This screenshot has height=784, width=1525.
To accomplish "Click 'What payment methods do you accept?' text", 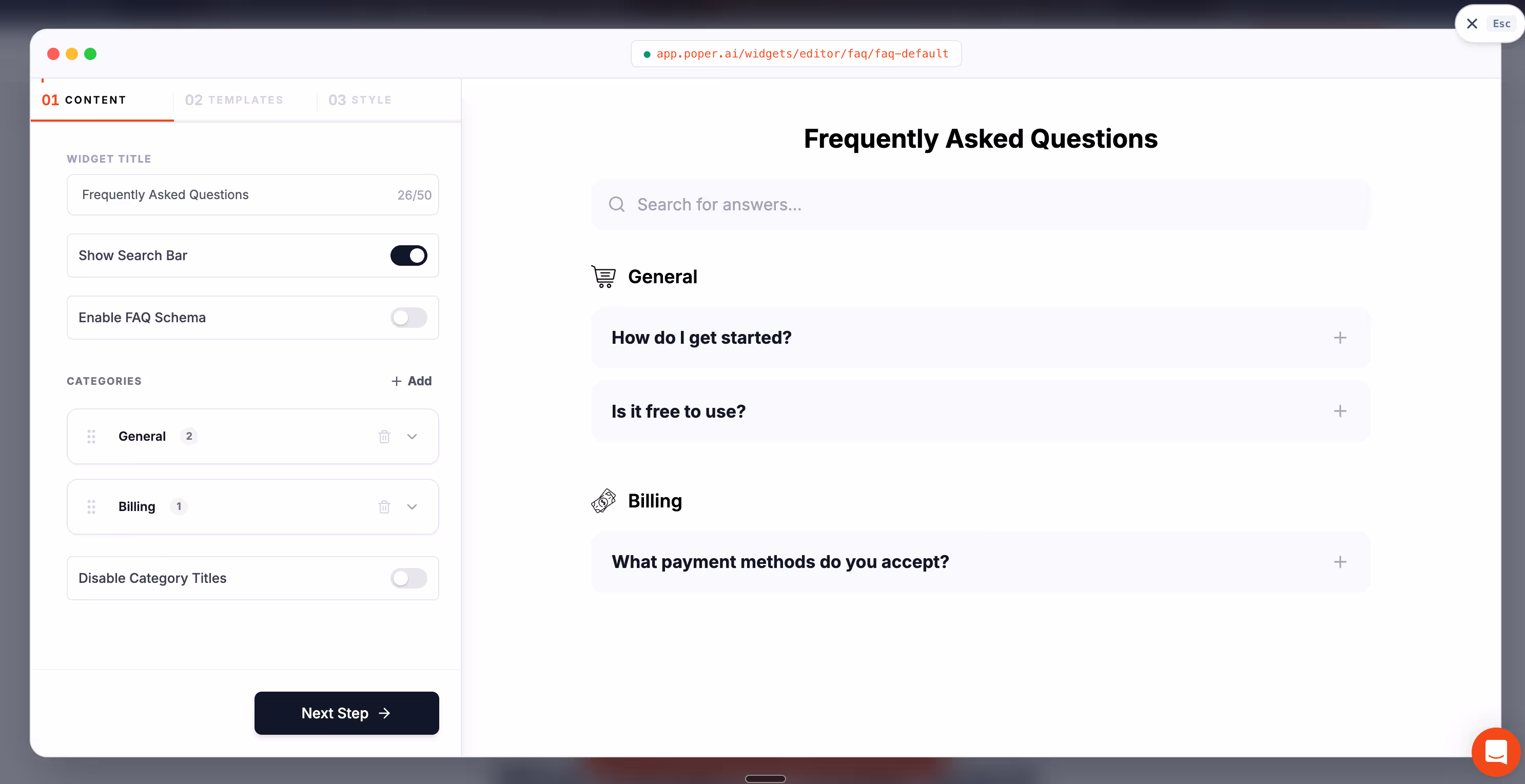I will point(780,562).
